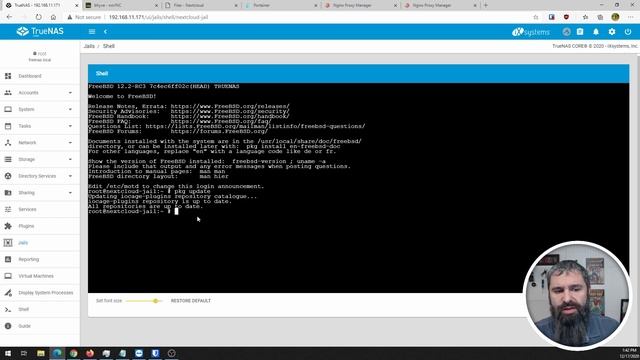Open File Explorer from the taskbar
The image size is (640, 360).
click(x=41, y=353)
